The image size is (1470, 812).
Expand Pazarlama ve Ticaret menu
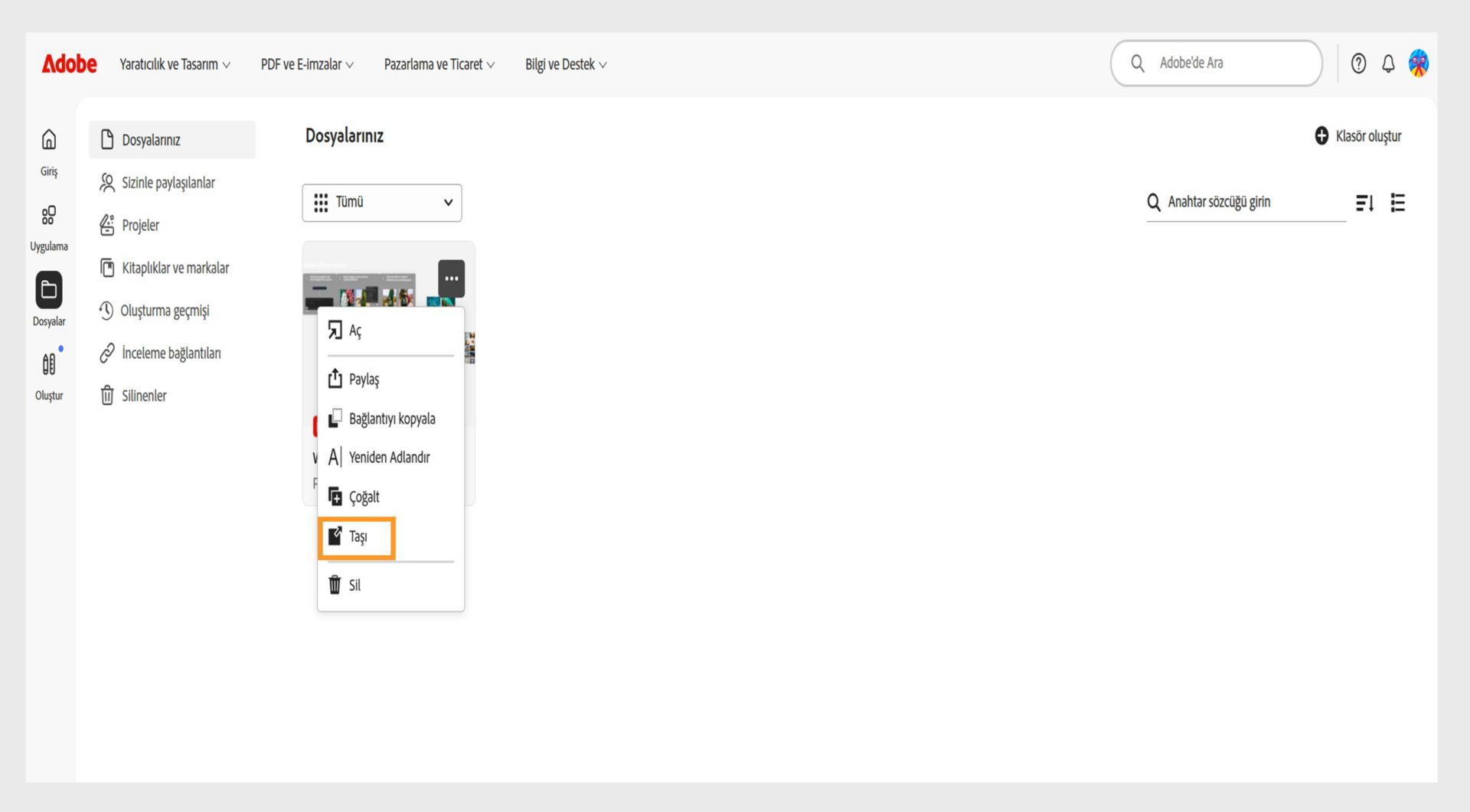click(439, 64)
